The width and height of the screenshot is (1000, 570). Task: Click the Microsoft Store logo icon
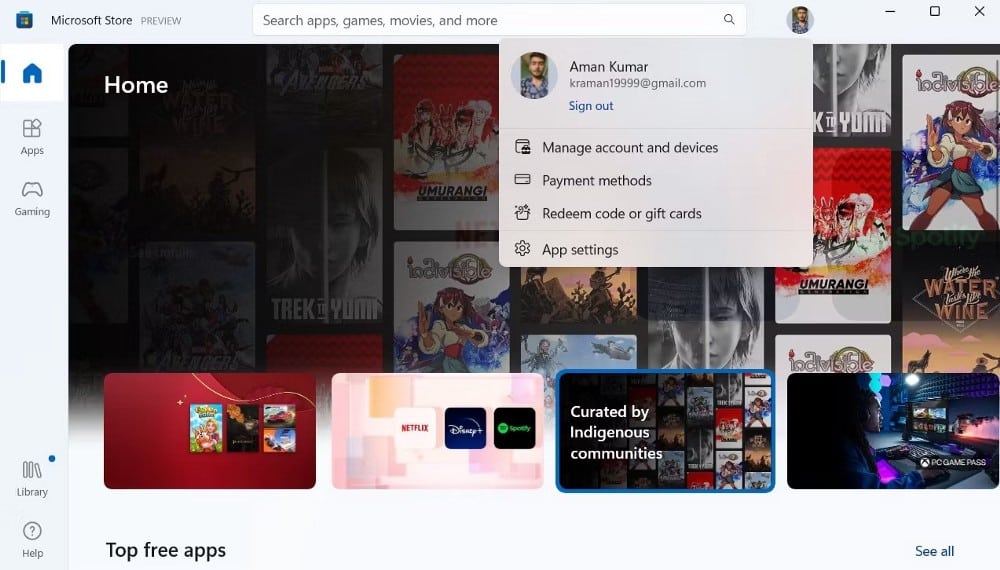tap(24, 20)
